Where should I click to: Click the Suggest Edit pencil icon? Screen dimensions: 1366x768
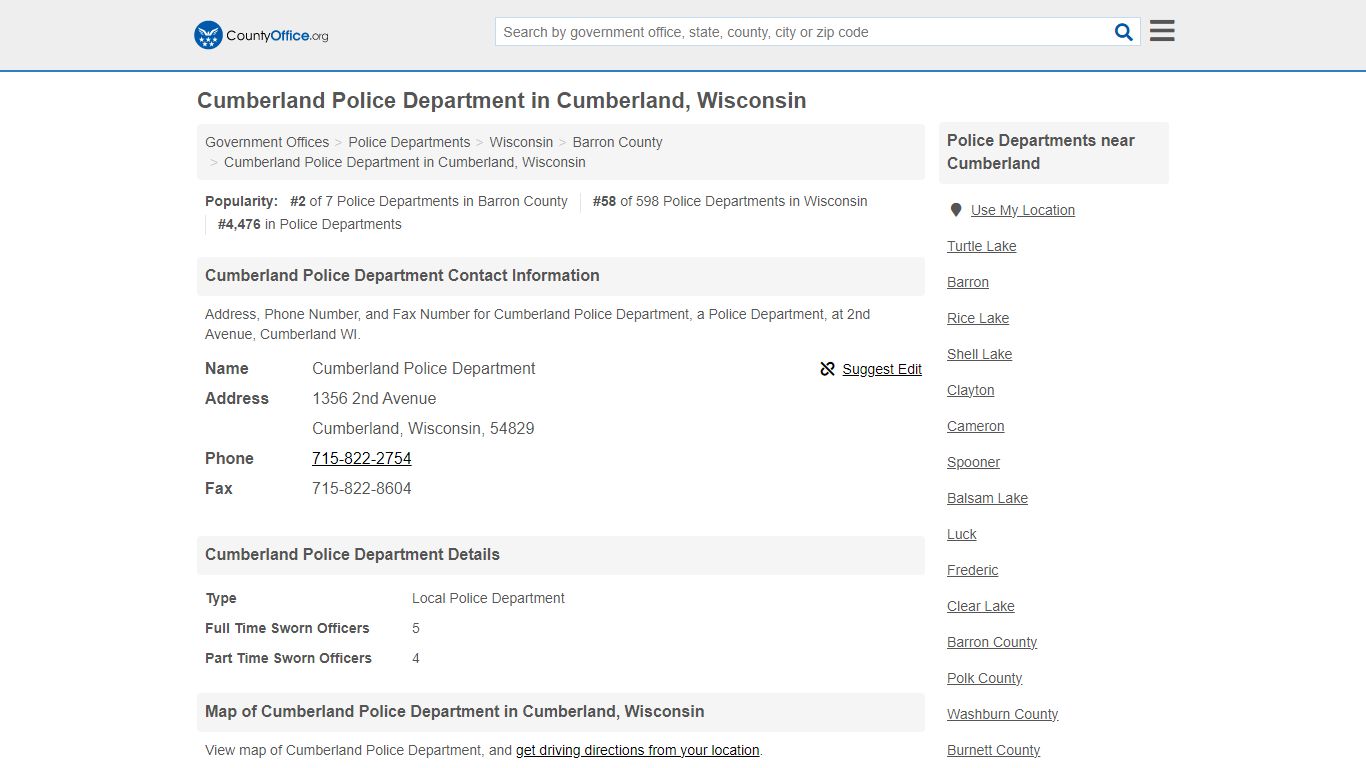tap(827, 369)
